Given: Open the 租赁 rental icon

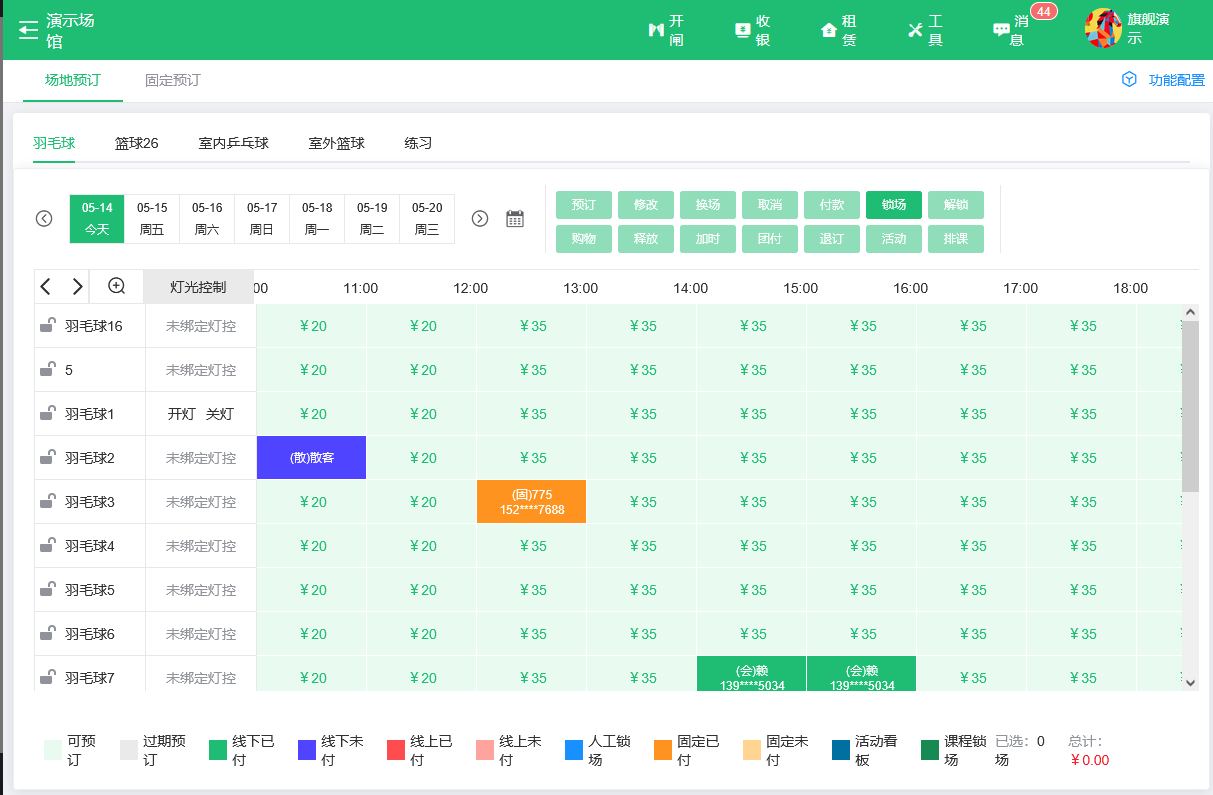Looking at the screenshot, I should [x=829, y=30].
